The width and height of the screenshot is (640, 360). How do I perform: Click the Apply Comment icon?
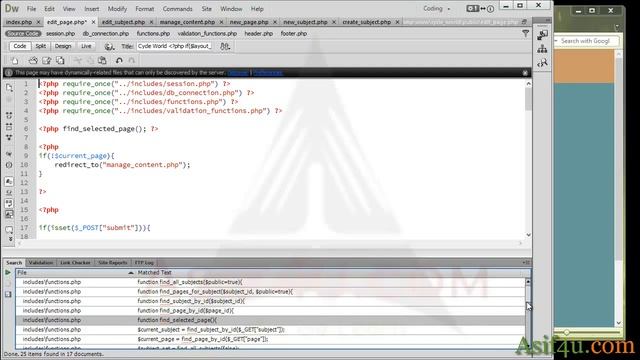click(x=9, y=230)
